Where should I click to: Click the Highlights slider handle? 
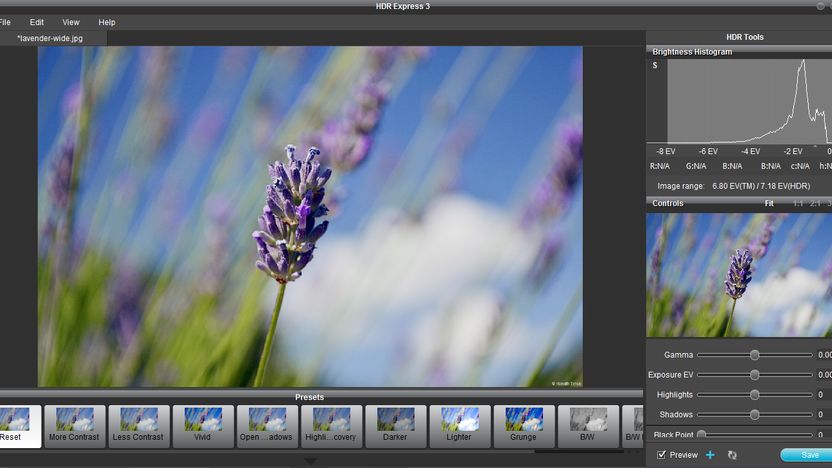755,395
